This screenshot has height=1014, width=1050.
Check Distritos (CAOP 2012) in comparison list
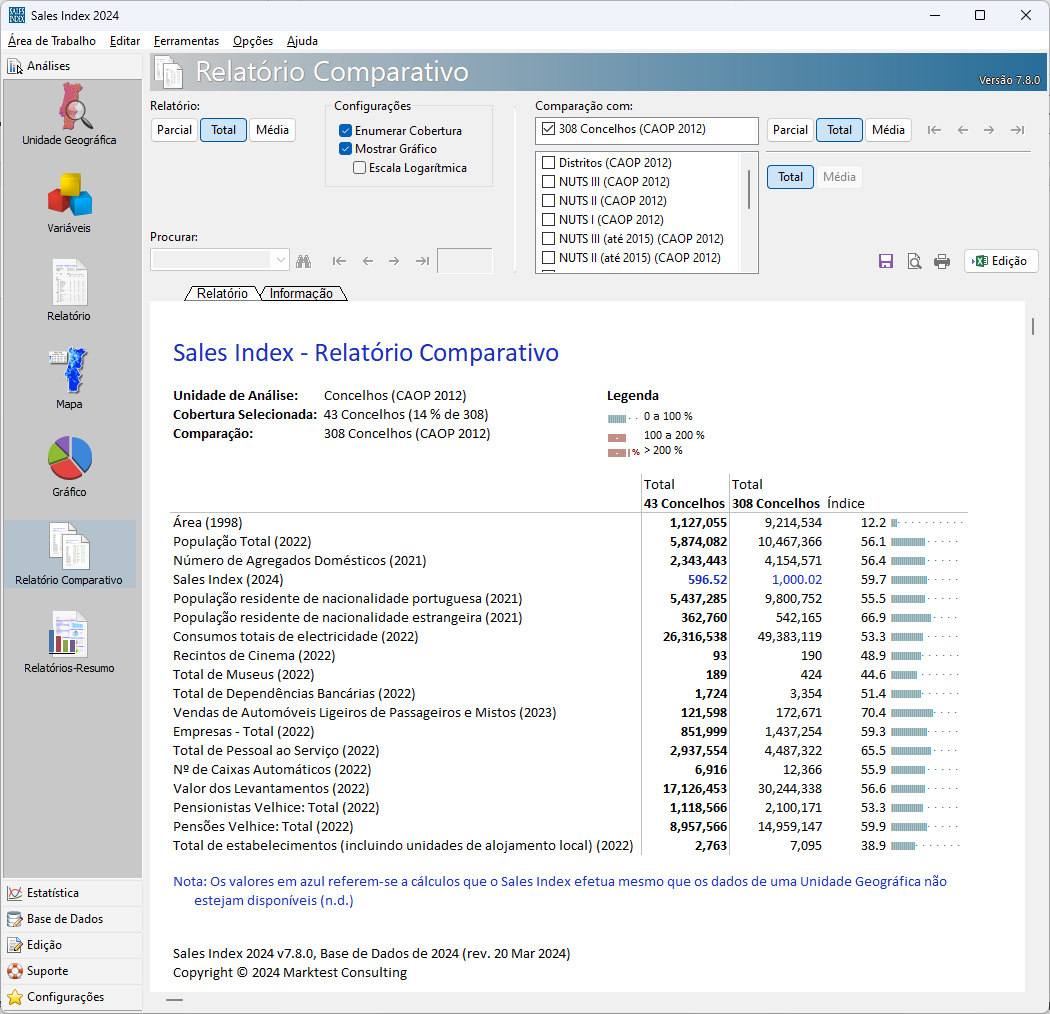(548, 163)
